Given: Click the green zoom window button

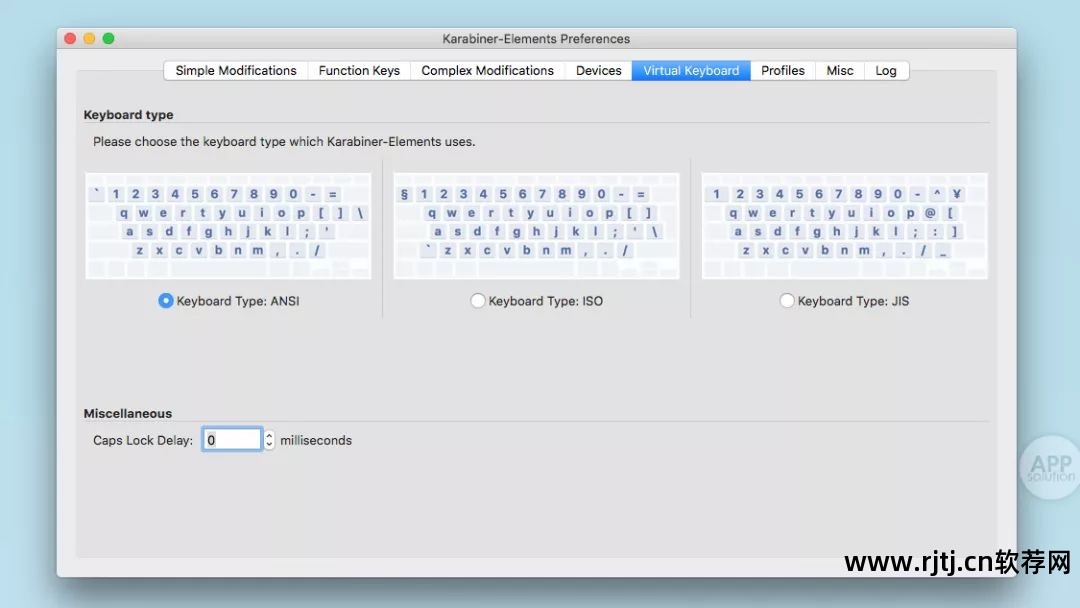Looking at the screenshot, I should 108,39.
